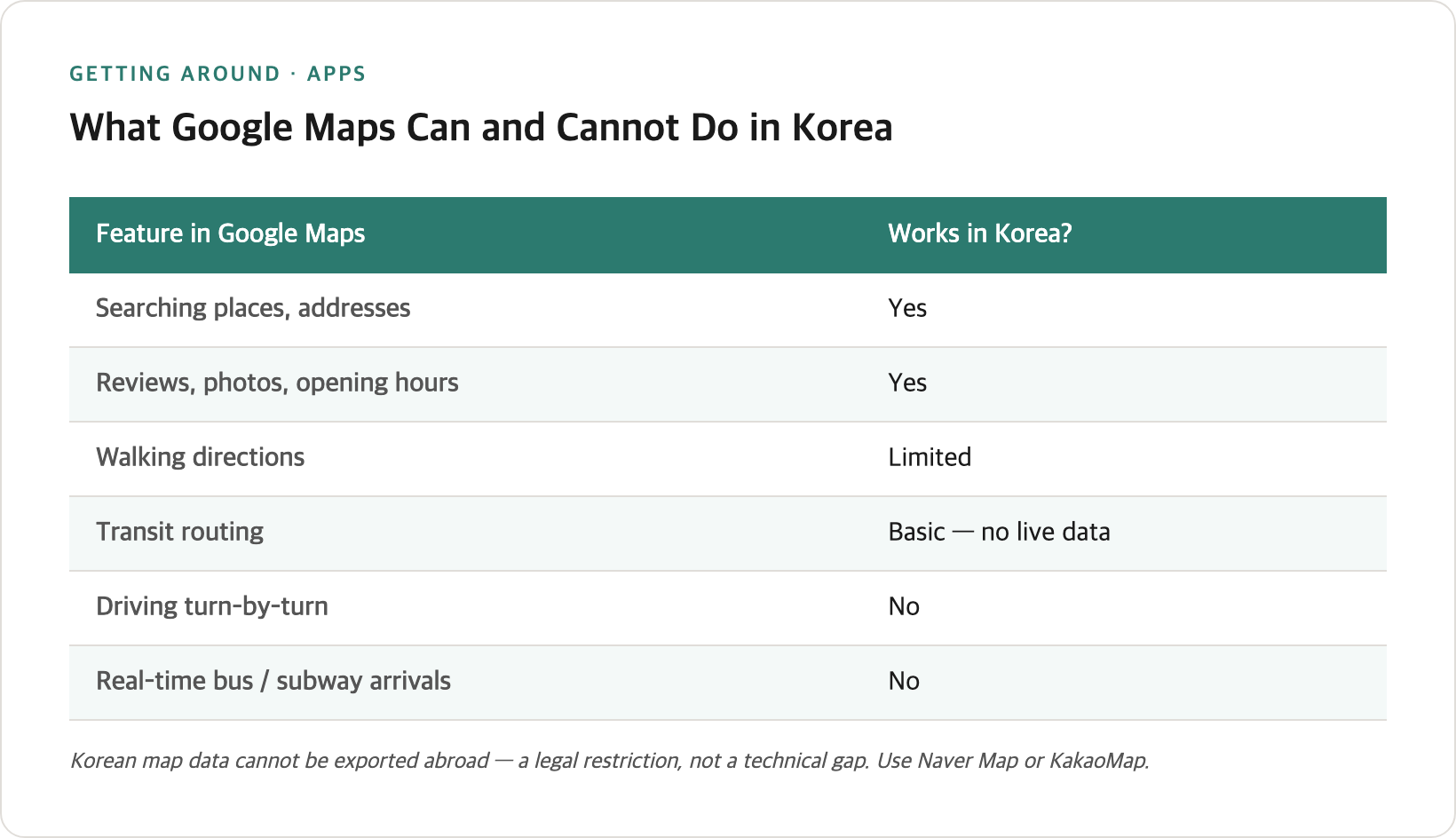Select the 'Driving turn-by-turn' cell

coord(212,606)
